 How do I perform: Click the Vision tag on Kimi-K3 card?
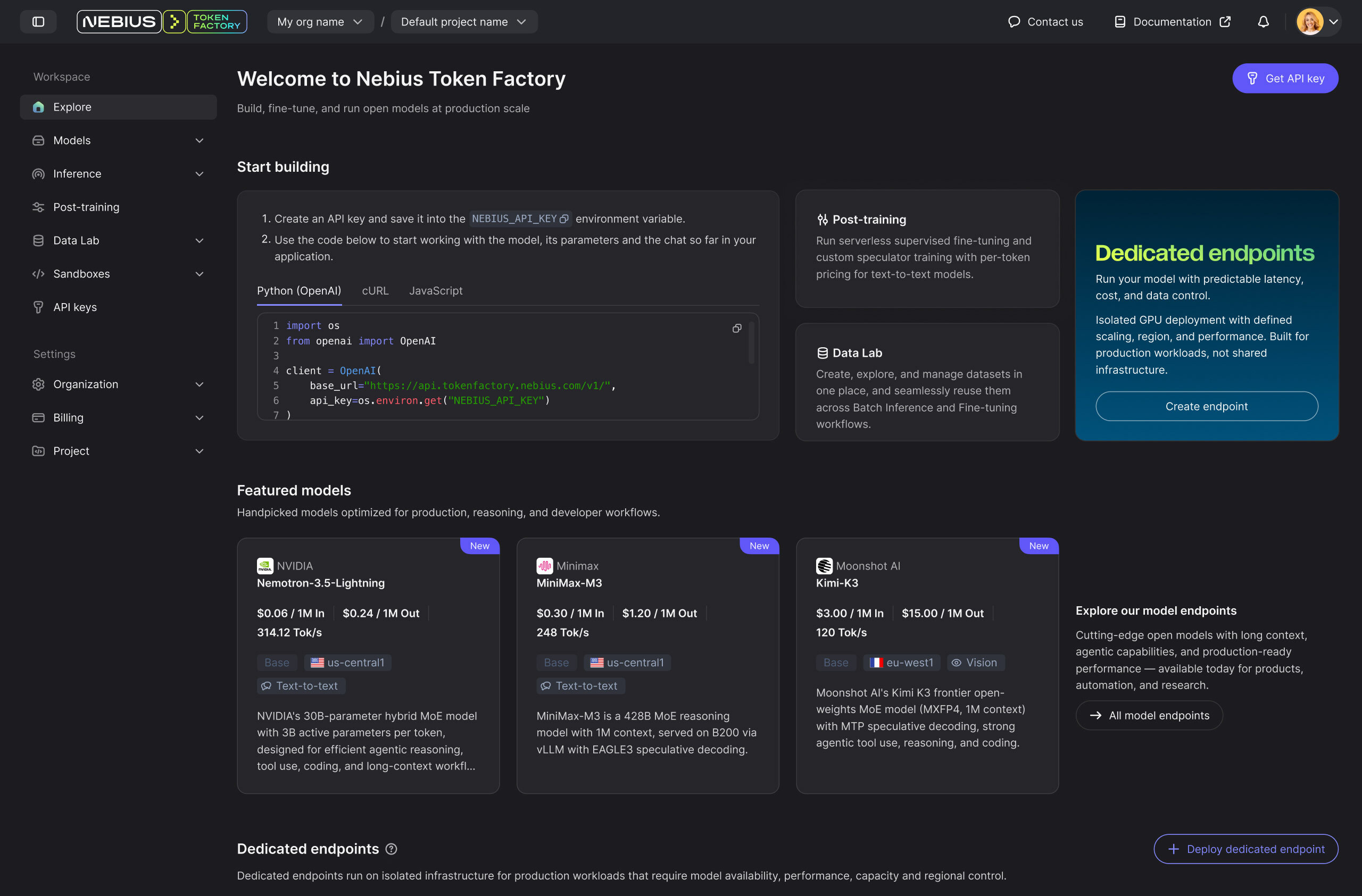975,663
